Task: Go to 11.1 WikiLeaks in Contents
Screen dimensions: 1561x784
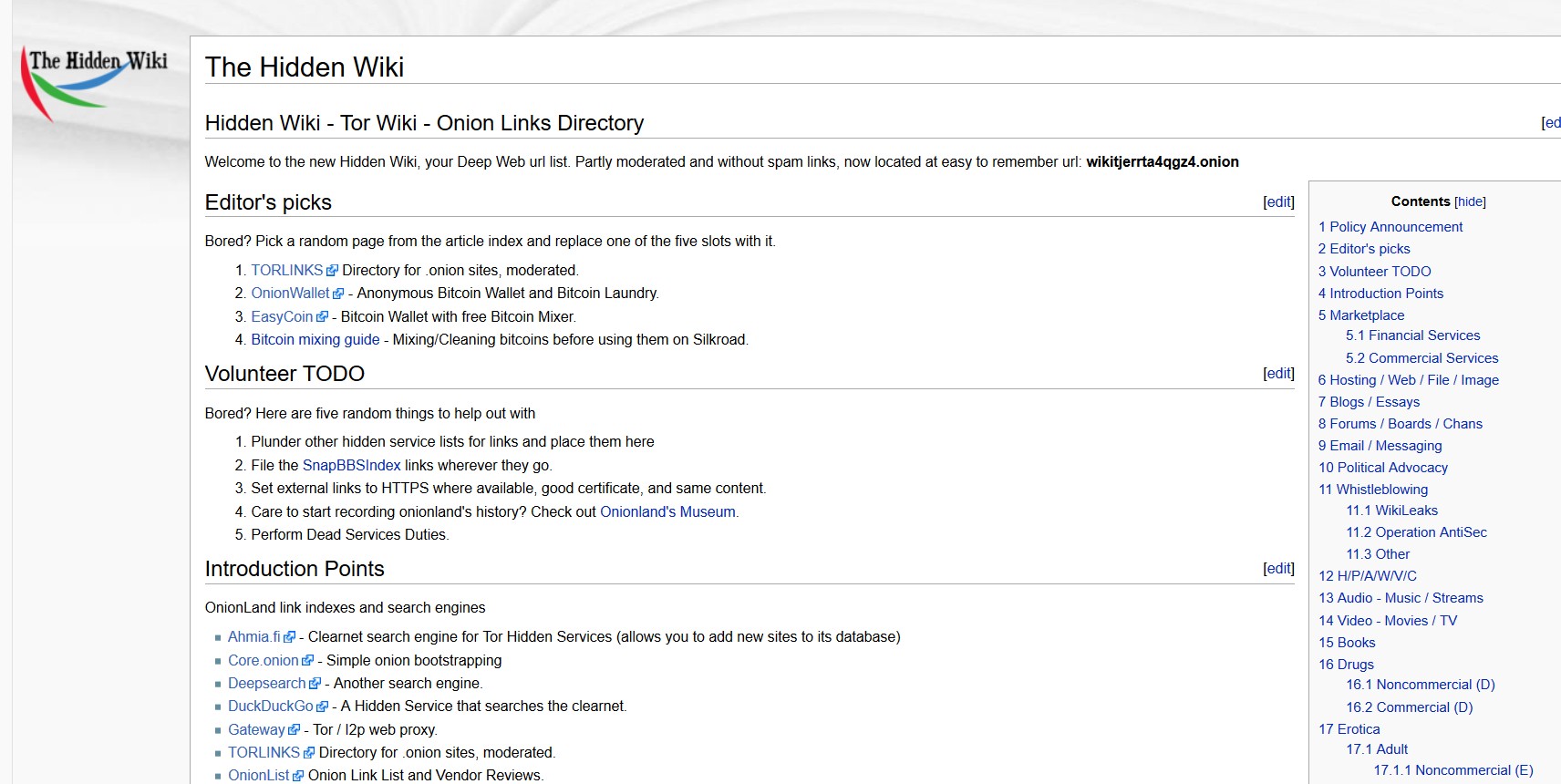Action: (x=1392, y=511)
